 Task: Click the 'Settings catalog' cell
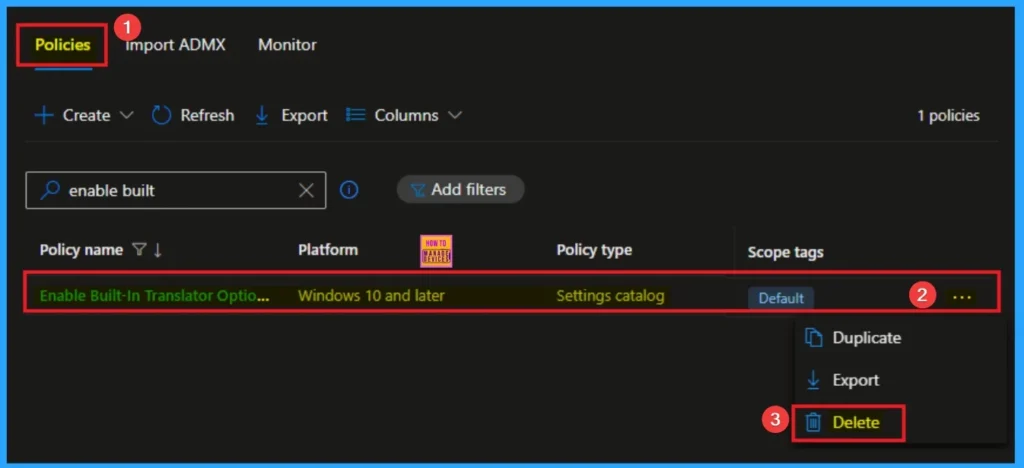(x=610, y=296)
